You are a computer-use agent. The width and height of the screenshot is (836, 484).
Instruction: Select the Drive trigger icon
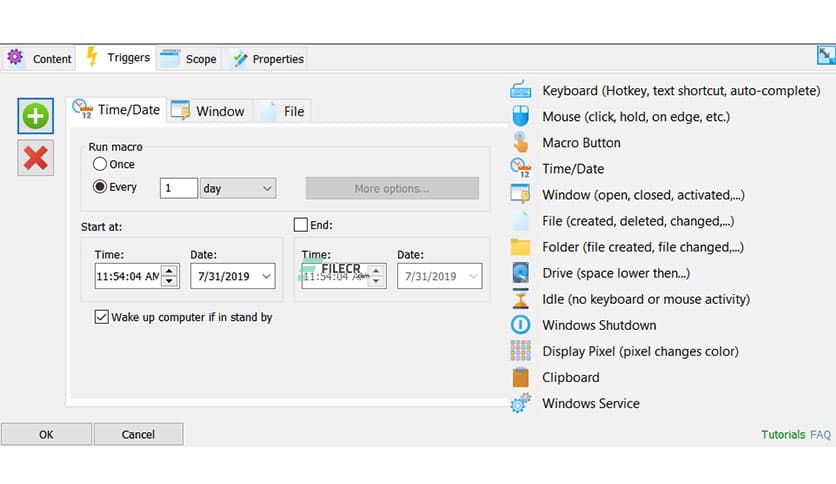click(x=520, y=273)
